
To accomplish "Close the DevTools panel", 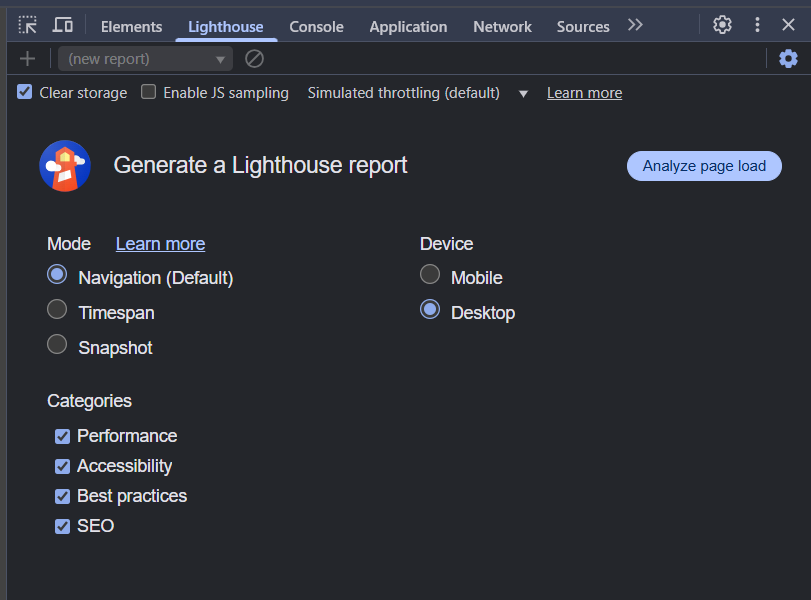I will 788,25.
